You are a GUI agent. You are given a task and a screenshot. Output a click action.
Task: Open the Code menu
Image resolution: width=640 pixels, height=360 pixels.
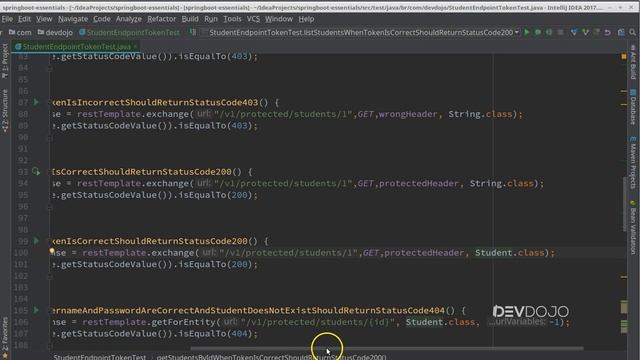tap(102, 19)
